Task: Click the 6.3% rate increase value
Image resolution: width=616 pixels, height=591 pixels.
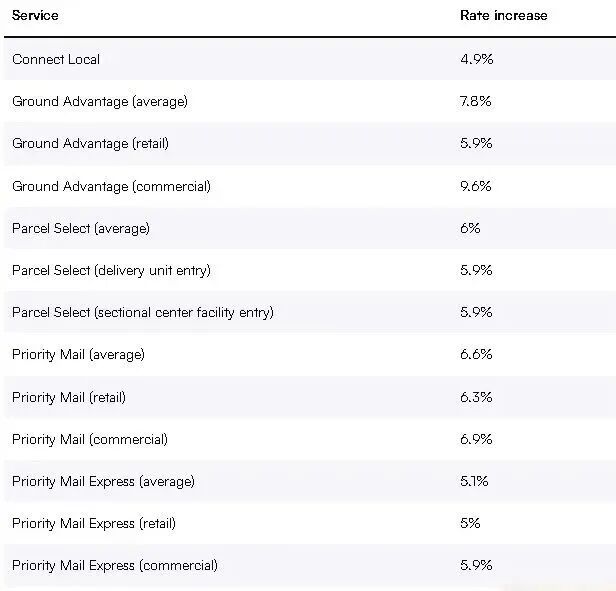Action: tap(476, 397)
